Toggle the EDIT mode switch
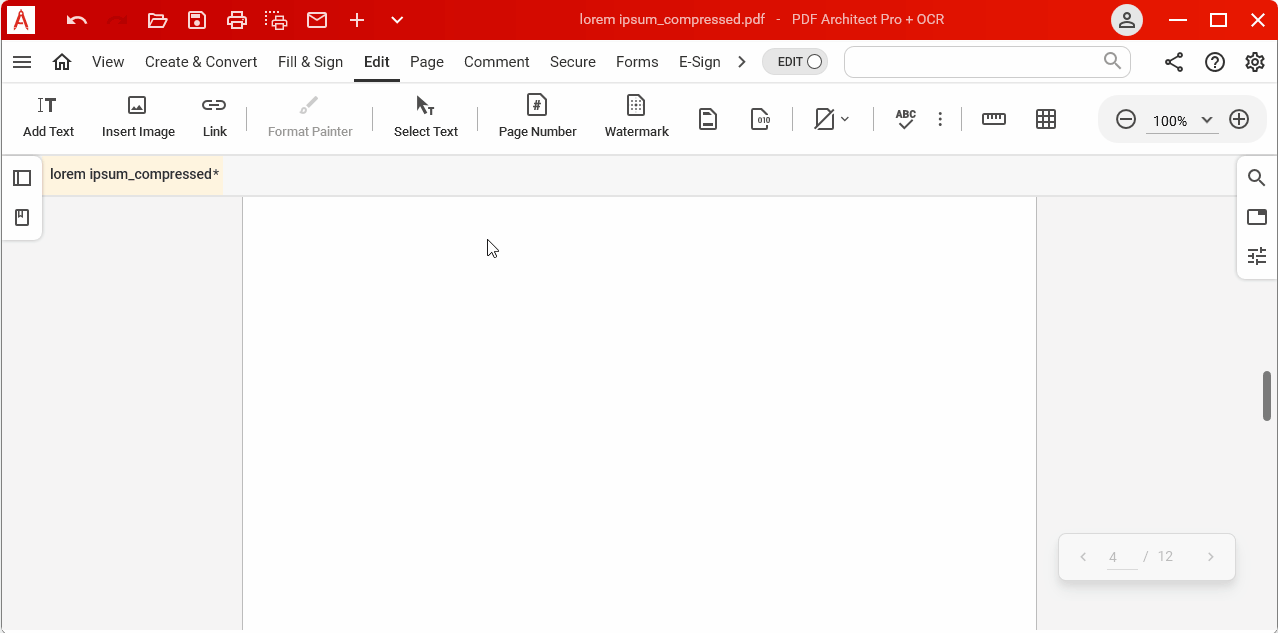This screenshot has width=1278, height=633. 795,62
